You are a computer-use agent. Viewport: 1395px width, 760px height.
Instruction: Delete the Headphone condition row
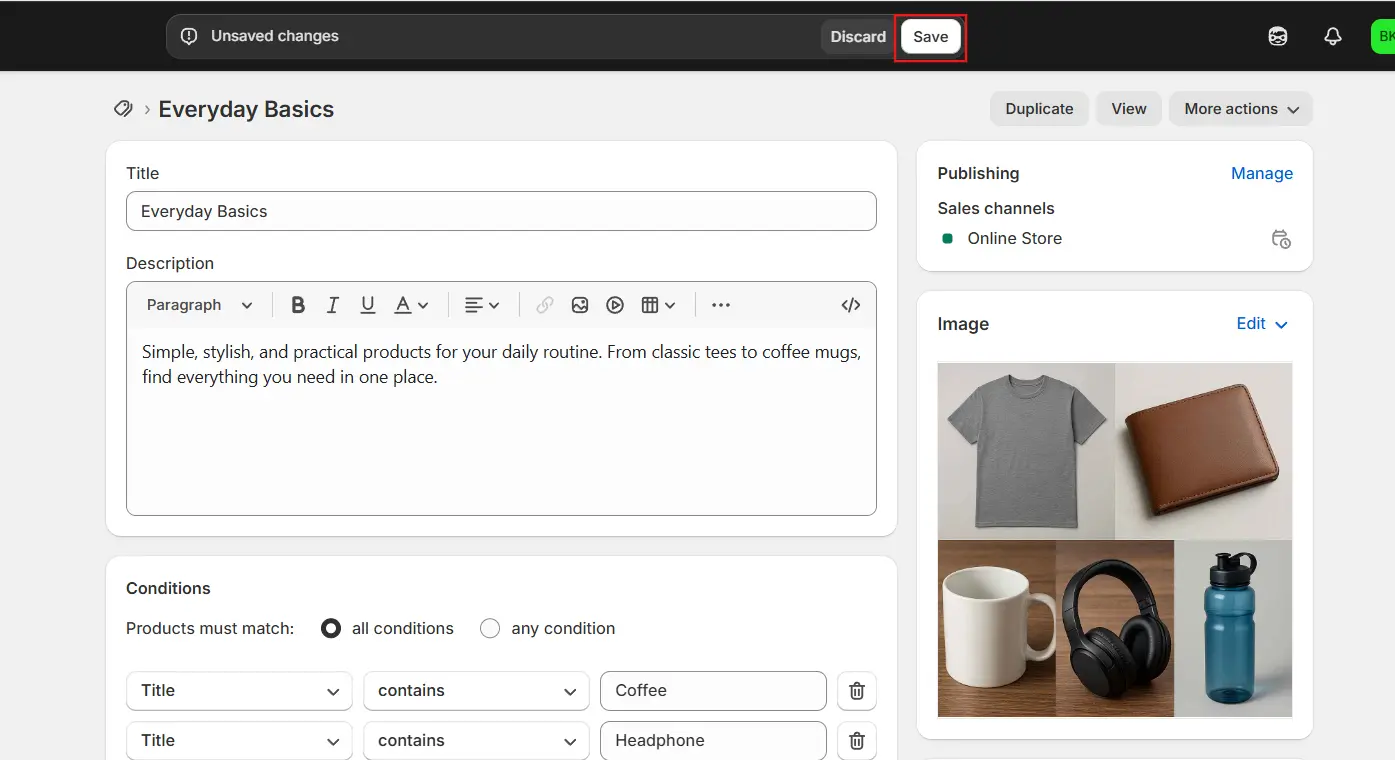(857, 741)
